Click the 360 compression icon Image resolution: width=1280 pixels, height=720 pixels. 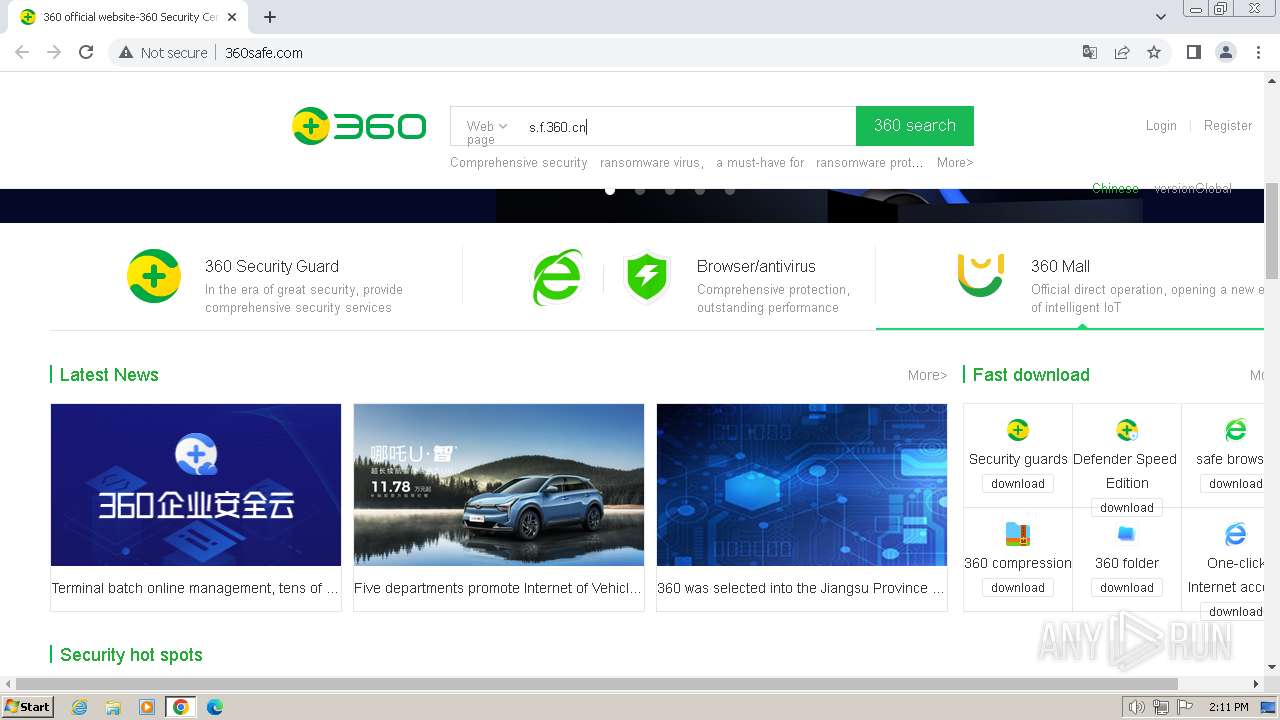coord(1018,534)
